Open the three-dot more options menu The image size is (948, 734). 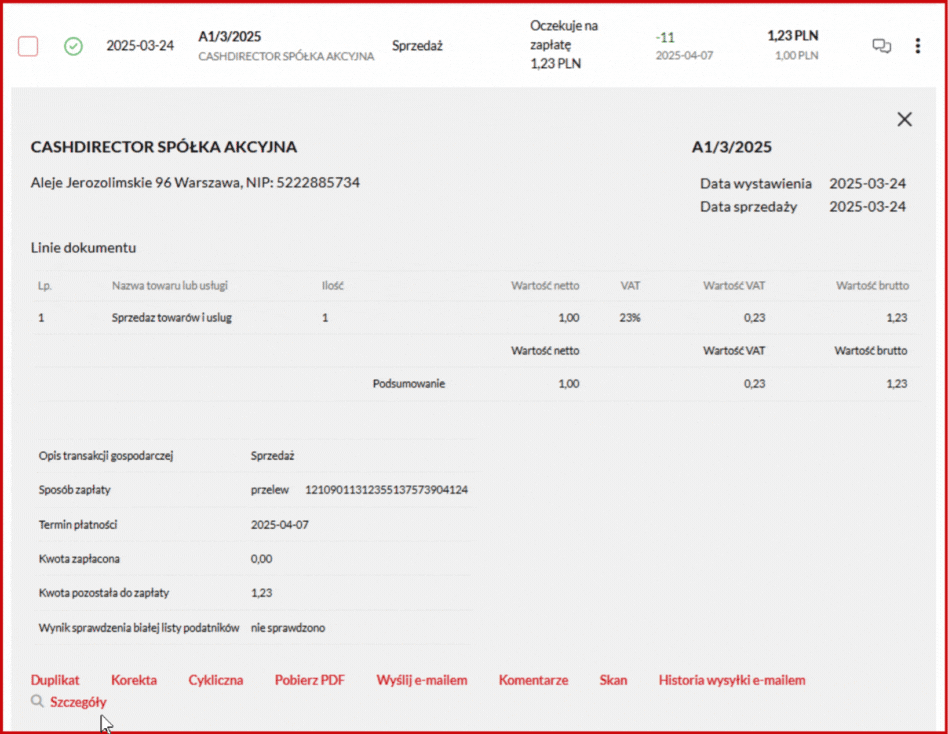918,46
